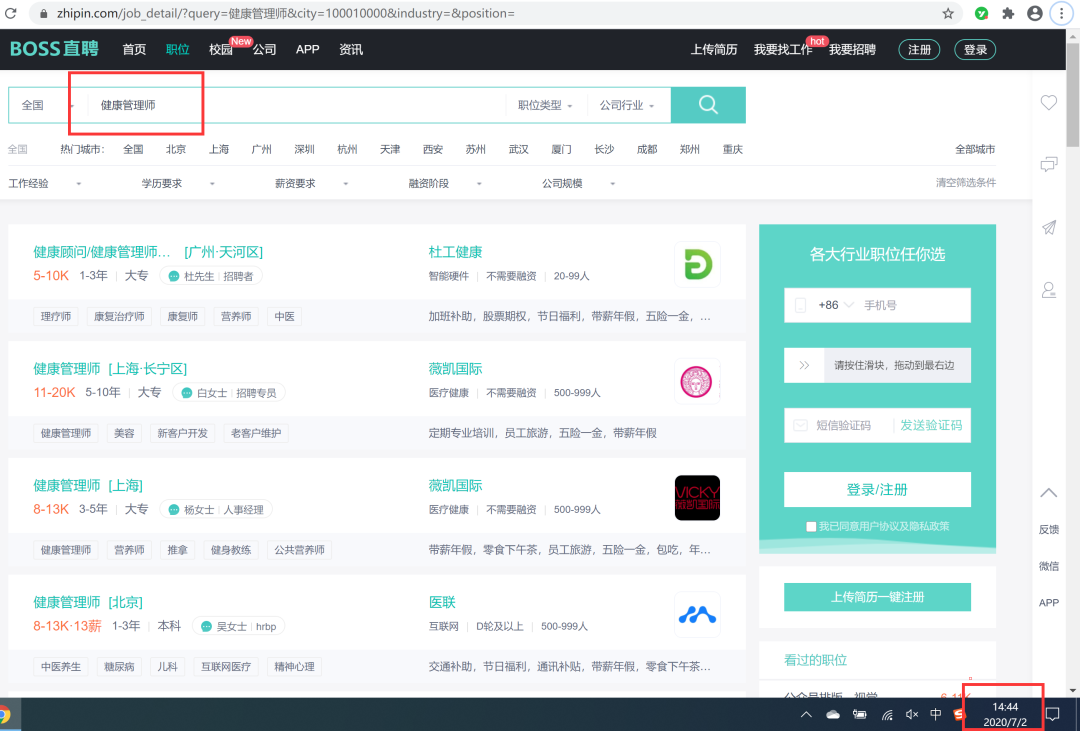Viewport: 1080px width, 731px height.
Task: Open the 职位类型 dropdown
Action: click(x=545, y=105)
